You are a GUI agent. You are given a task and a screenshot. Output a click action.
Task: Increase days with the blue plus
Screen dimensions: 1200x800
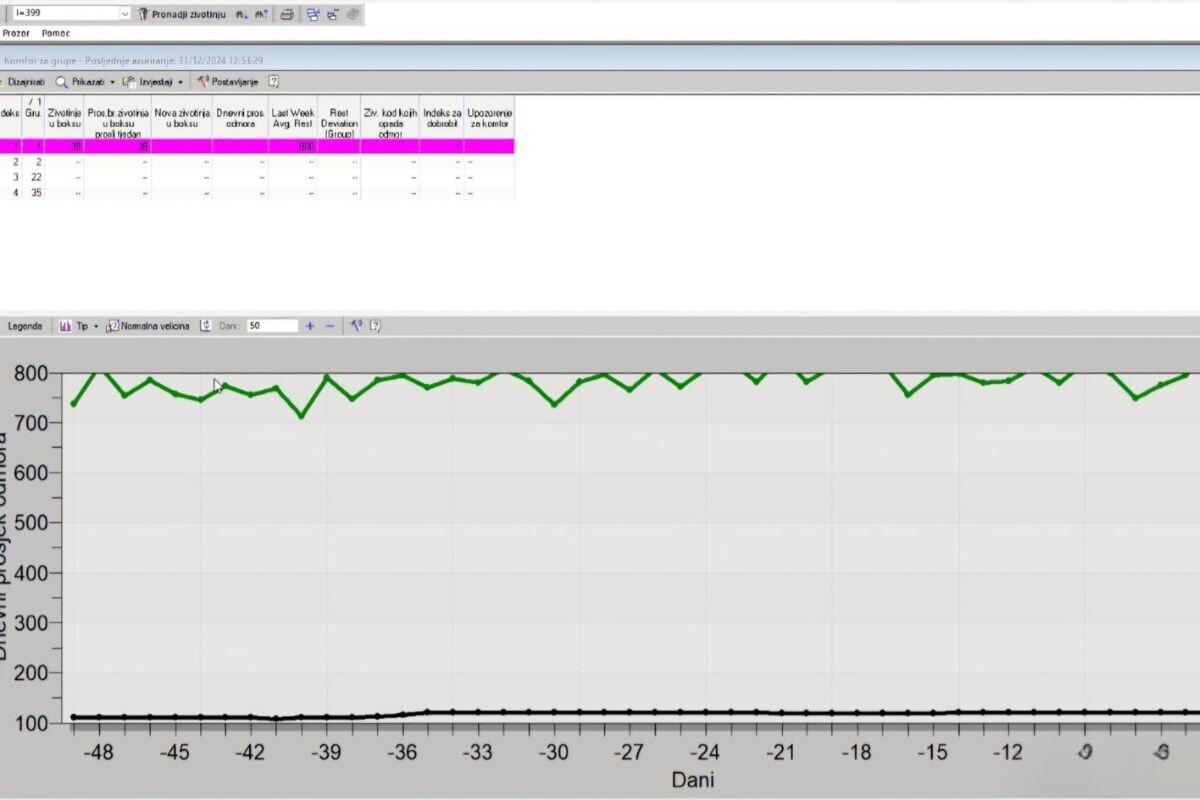click(310, 326)
